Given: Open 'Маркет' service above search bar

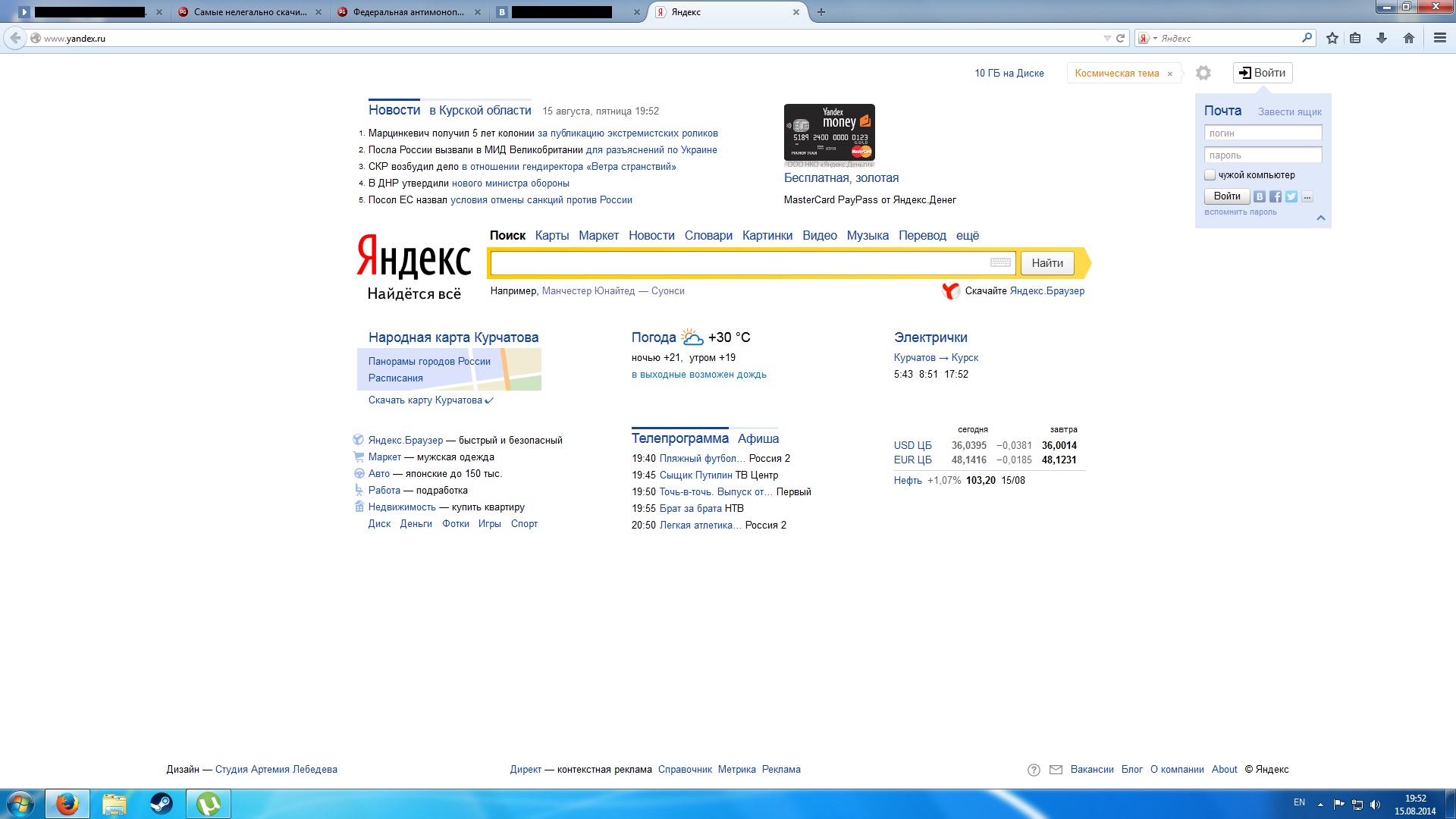Looking at the screenshot, I should [x=598, y=236].
